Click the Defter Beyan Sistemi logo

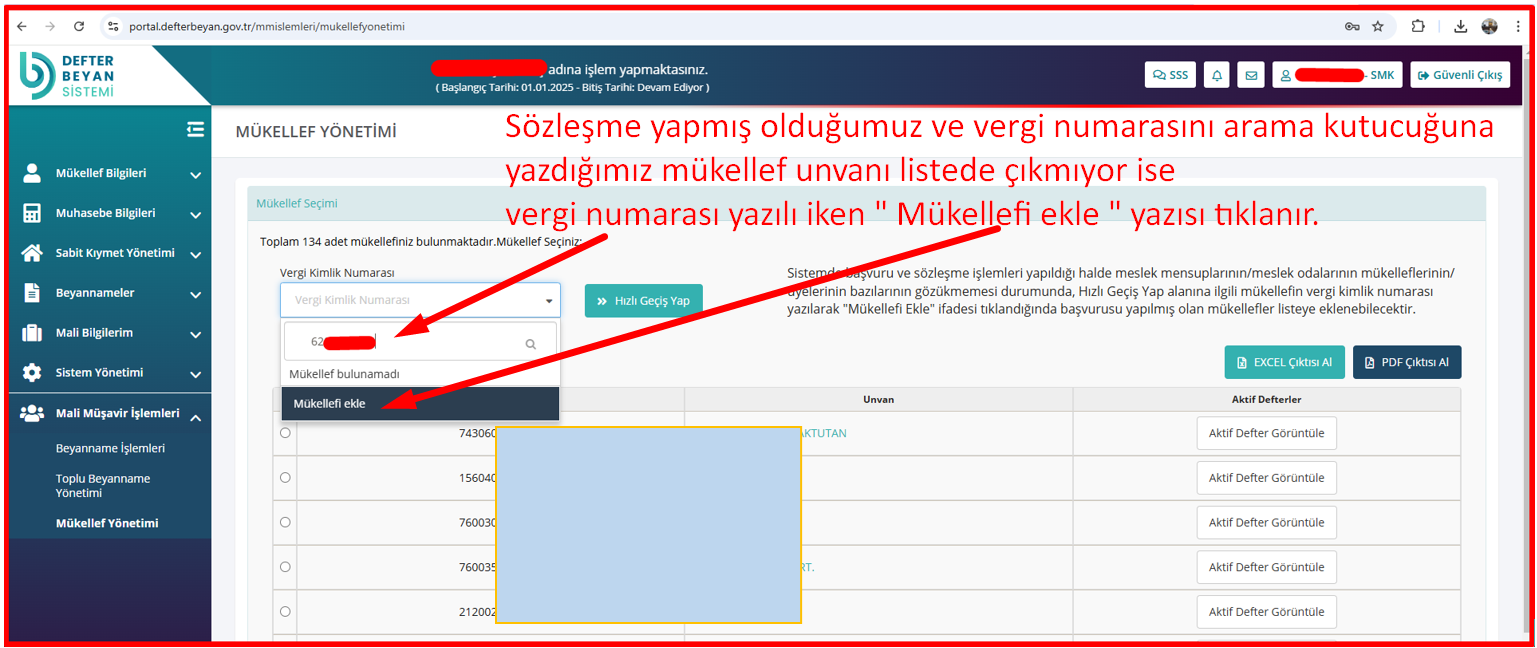point(70,76)
